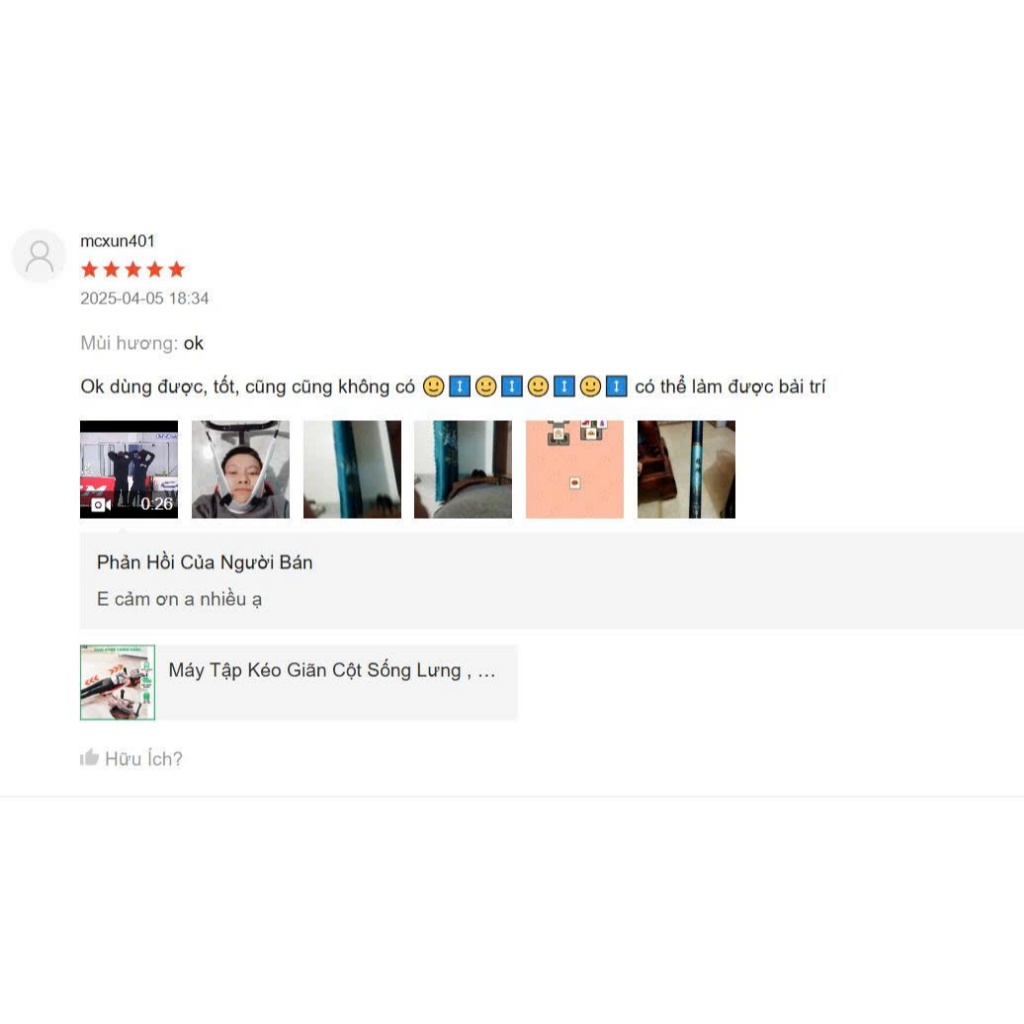1024x1024 pixels.
Task: Click the fifth orange rating star
Action: (176, 269)
